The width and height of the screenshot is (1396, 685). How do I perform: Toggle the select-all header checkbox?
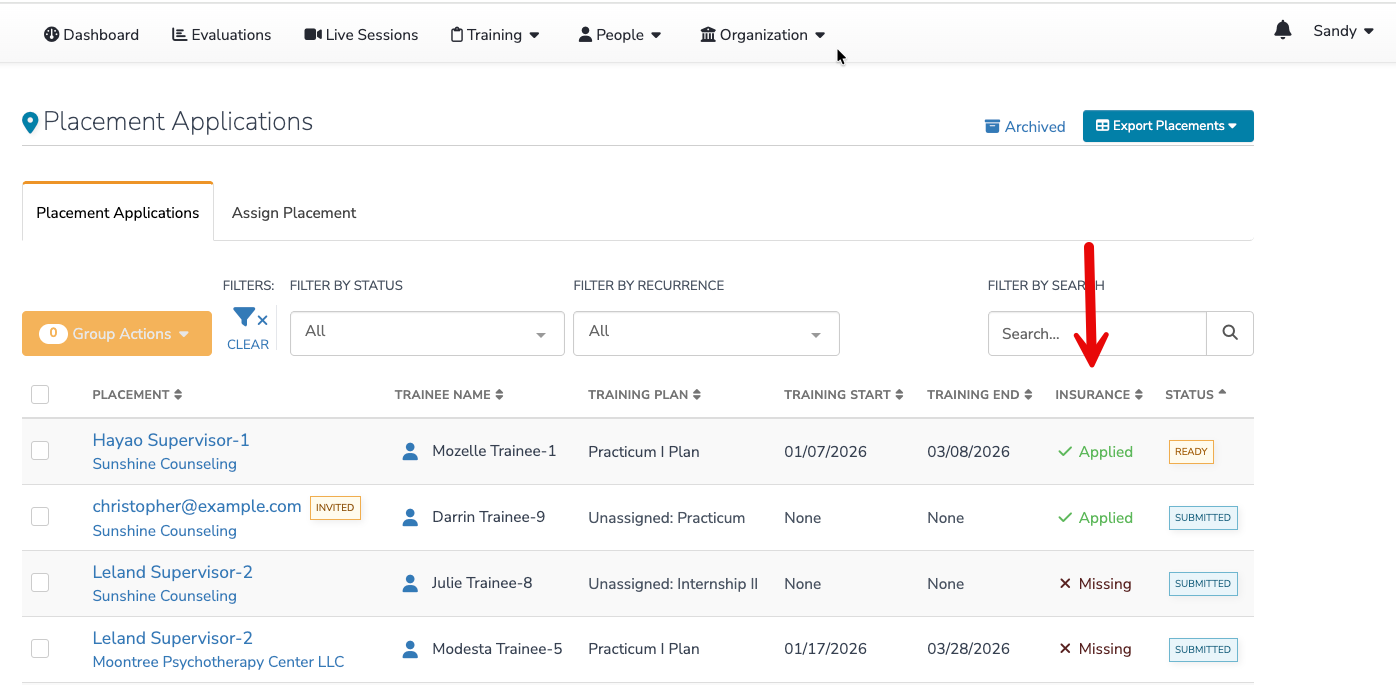click(x=40, y=394)
